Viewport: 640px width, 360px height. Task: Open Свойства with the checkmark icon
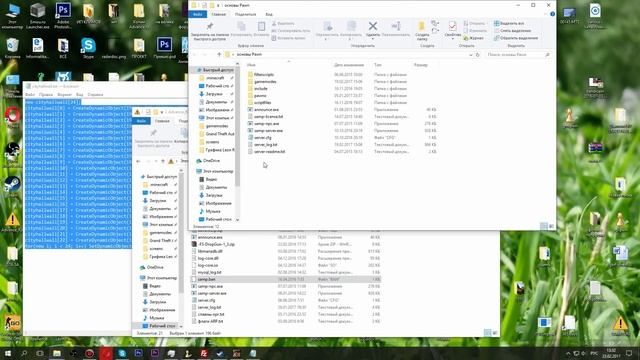[452, 27]
